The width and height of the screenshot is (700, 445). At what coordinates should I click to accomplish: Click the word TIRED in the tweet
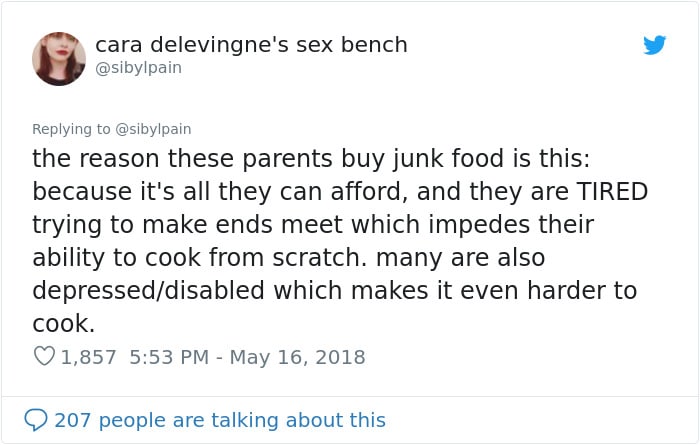pyautogui.click(x=612, y=191)
